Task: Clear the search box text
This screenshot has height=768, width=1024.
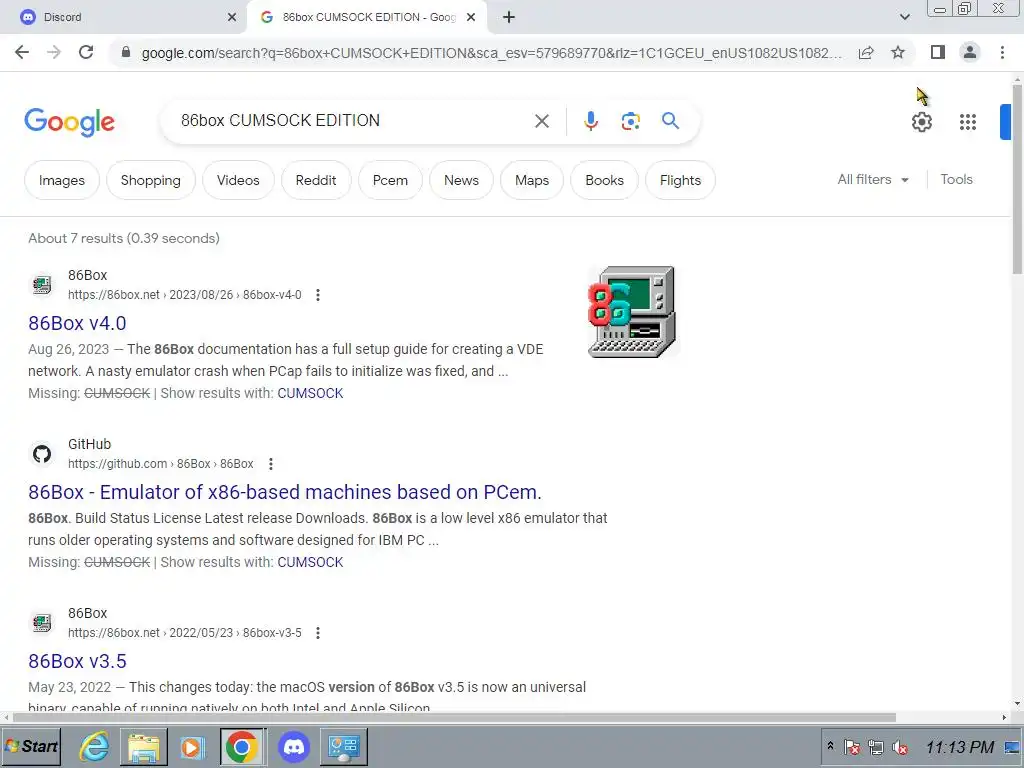Action: click(541, 121)
